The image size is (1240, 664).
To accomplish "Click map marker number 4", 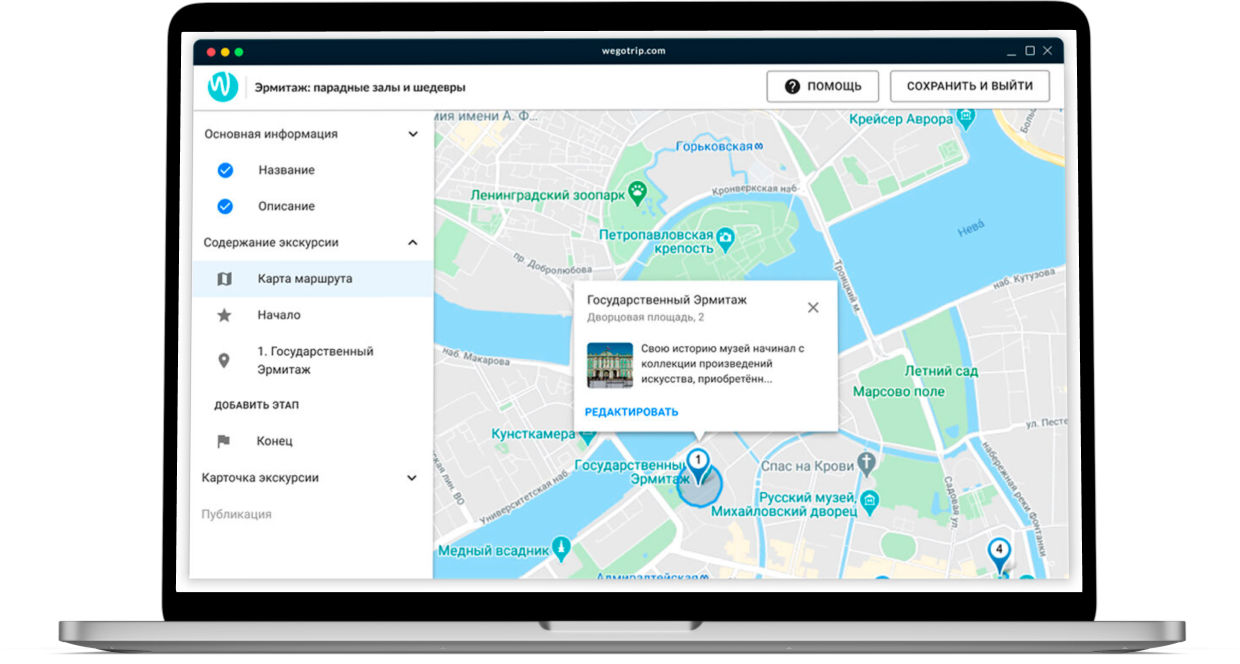I will pos(998,550).
